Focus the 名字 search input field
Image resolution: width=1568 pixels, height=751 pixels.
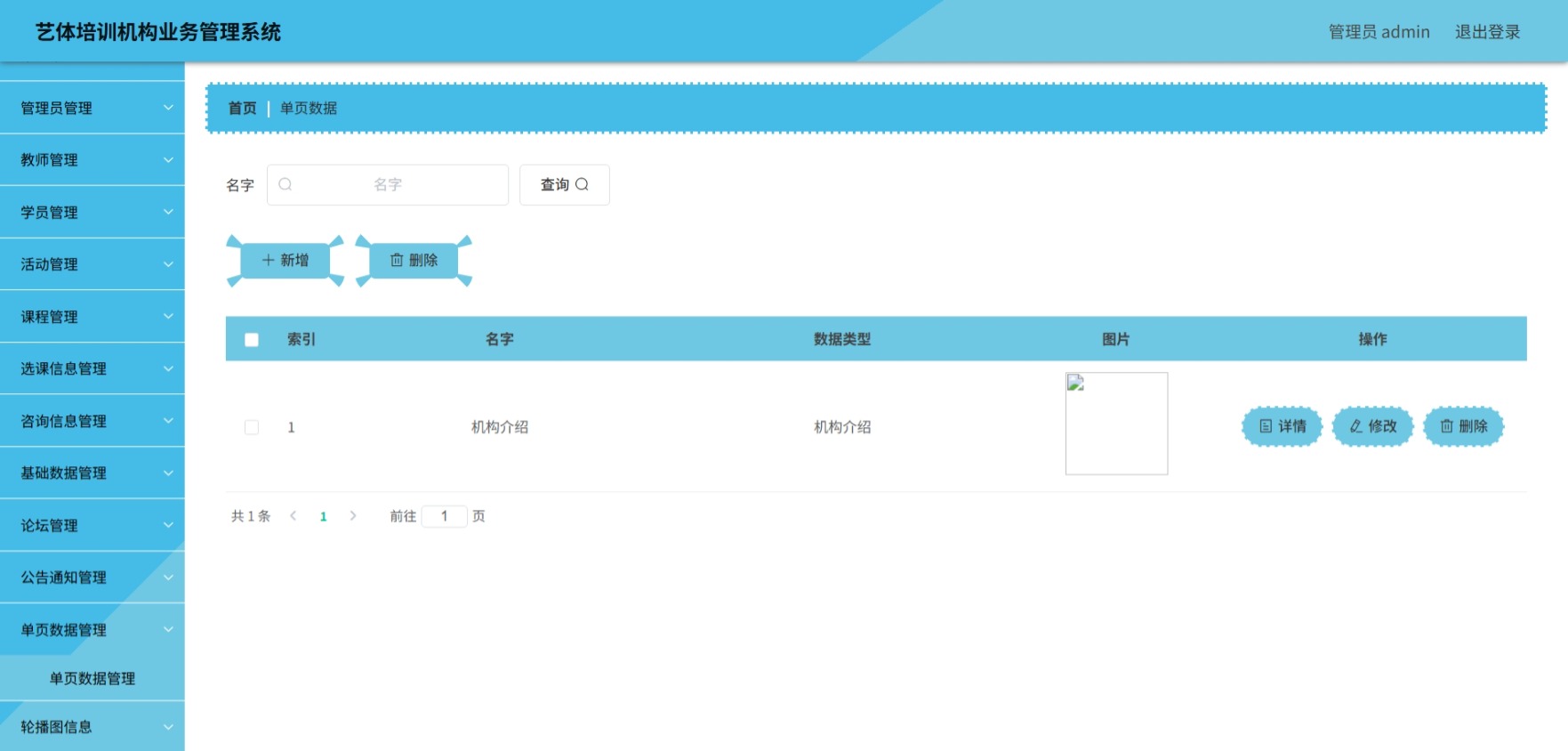click(388, 184)
